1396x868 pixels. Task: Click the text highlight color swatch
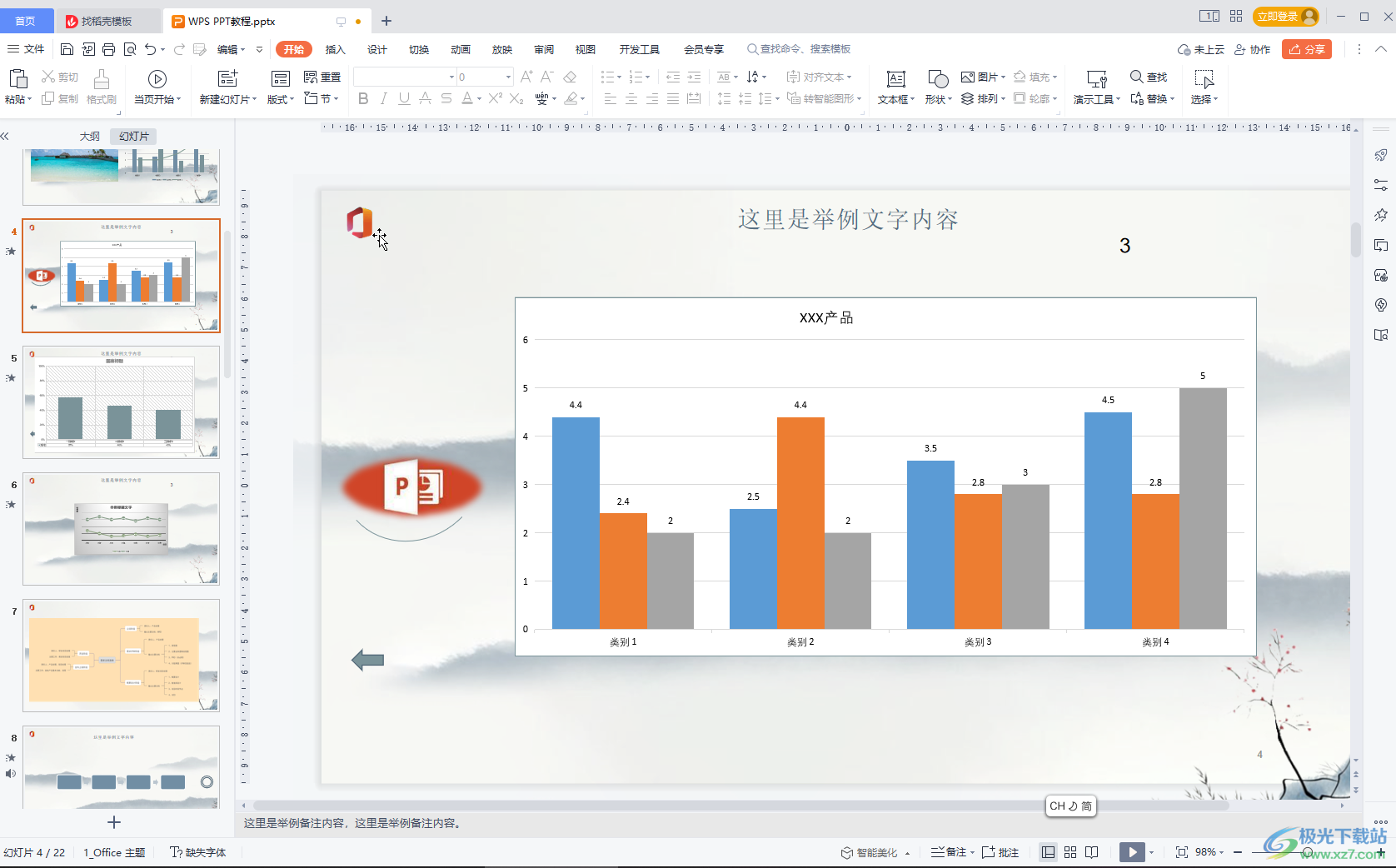(571, 98)
